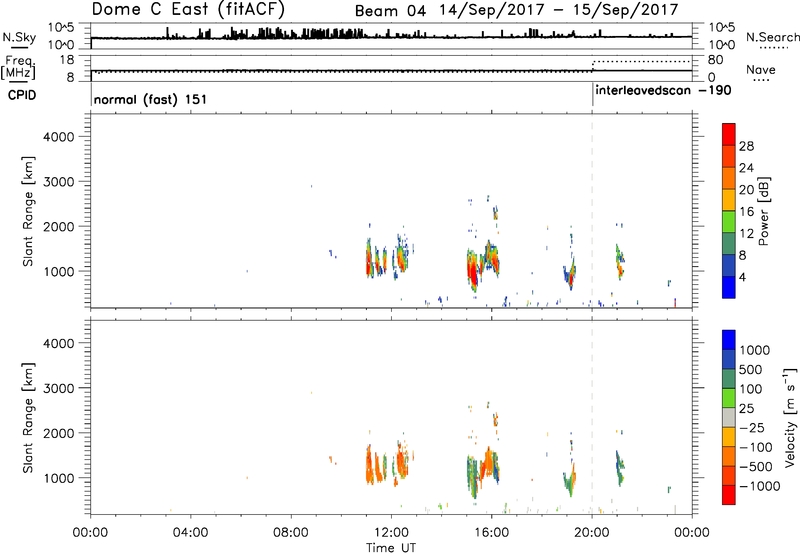800x554 pixels.
Task: Click the upper Velocity scale value '1000'
Action: point(755,350)
